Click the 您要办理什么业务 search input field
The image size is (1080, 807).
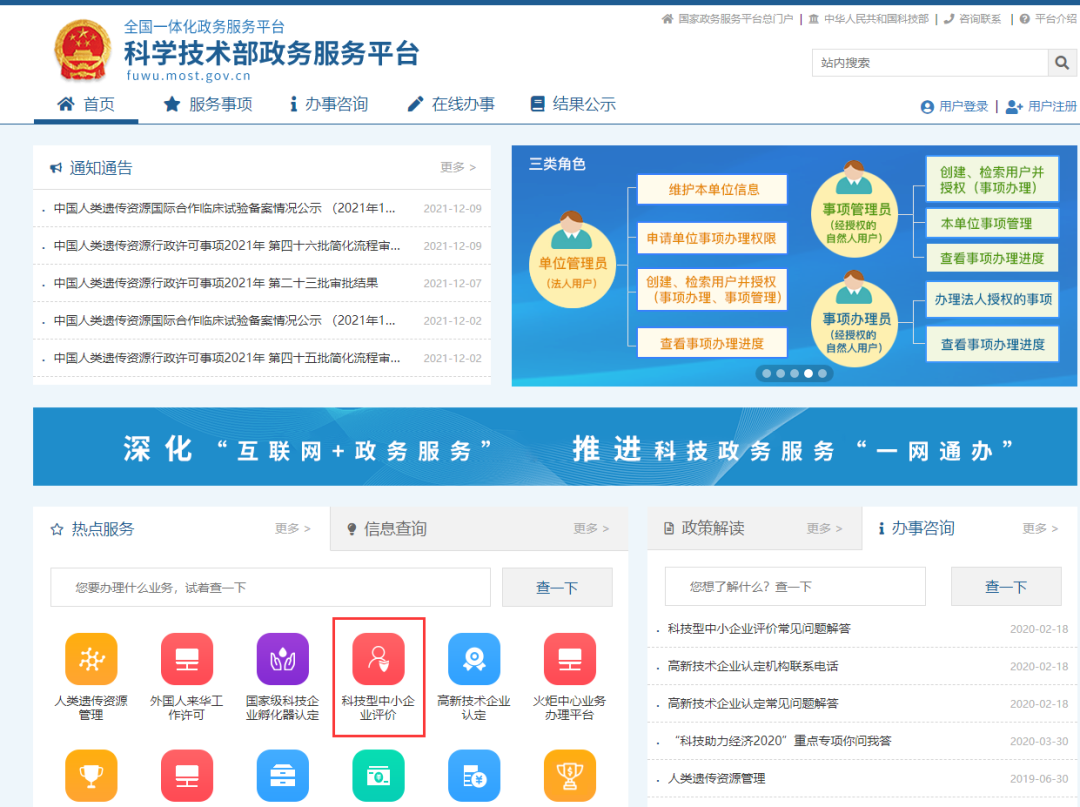click(x=270, y=587)
